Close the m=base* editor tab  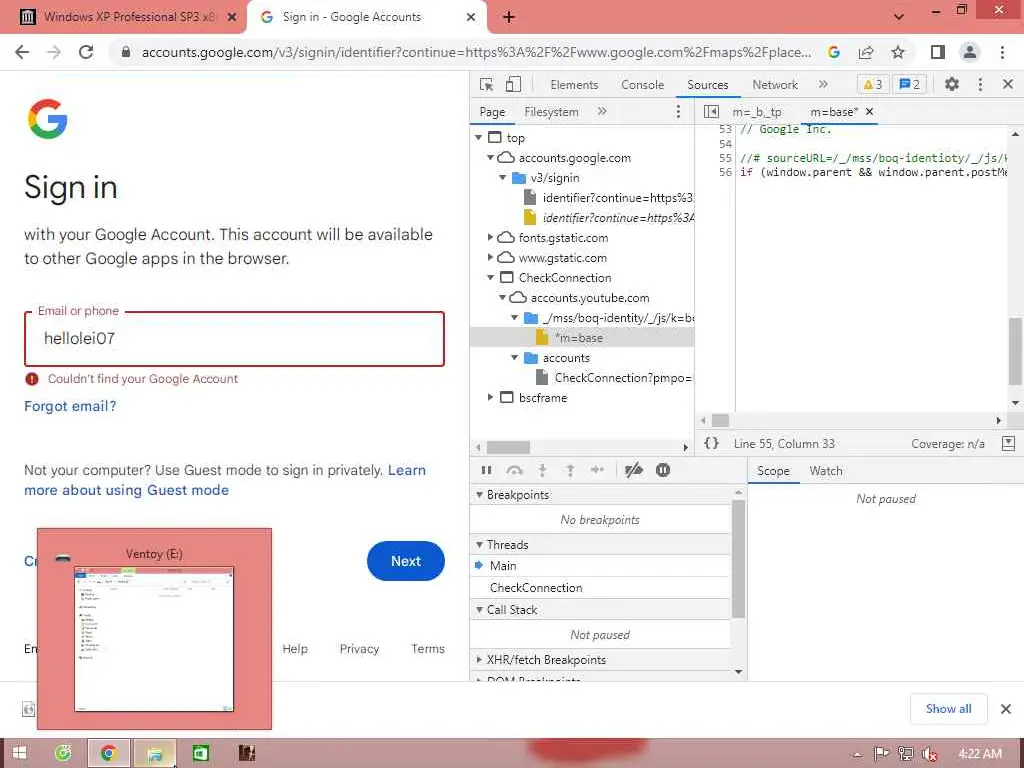coord(869,112)
